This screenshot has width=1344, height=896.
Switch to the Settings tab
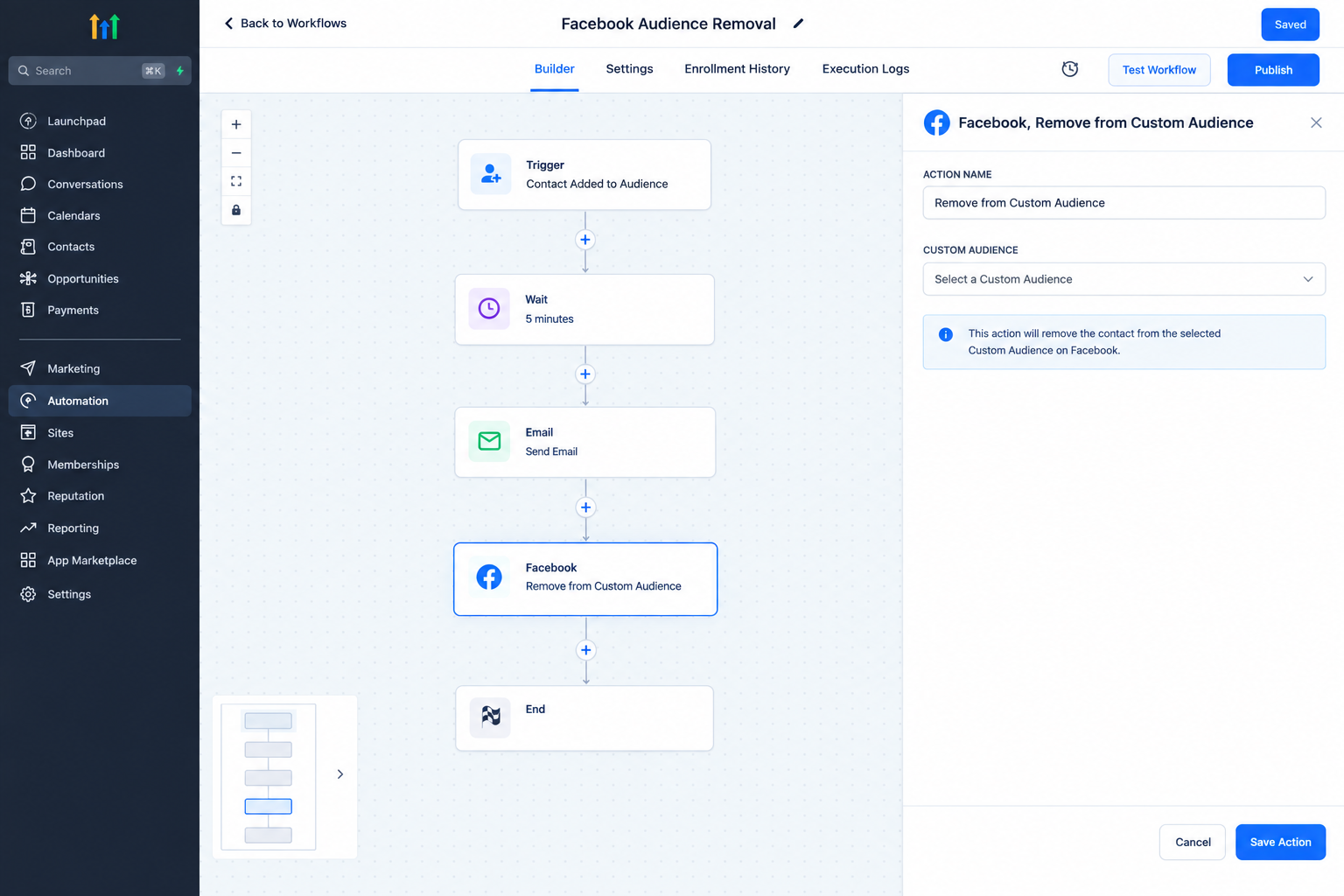point(630,69)
